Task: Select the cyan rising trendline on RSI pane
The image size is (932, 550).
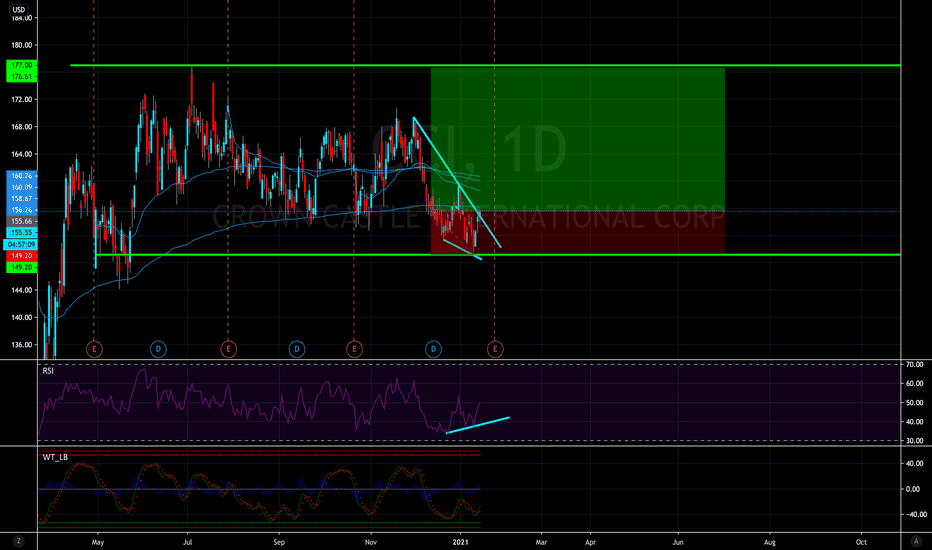Action: coord(477,425)
